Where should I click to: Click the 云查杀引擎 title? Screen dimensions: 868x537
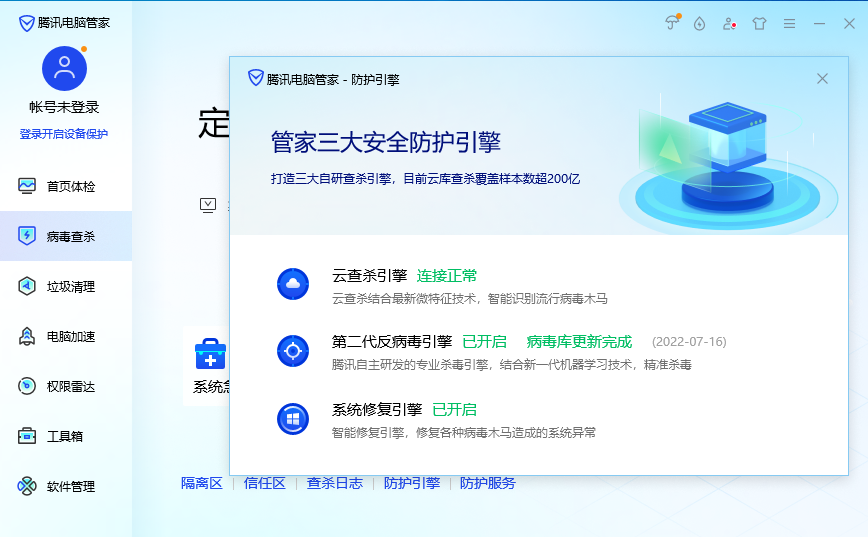pyautogui.click(x=369, y=276)
